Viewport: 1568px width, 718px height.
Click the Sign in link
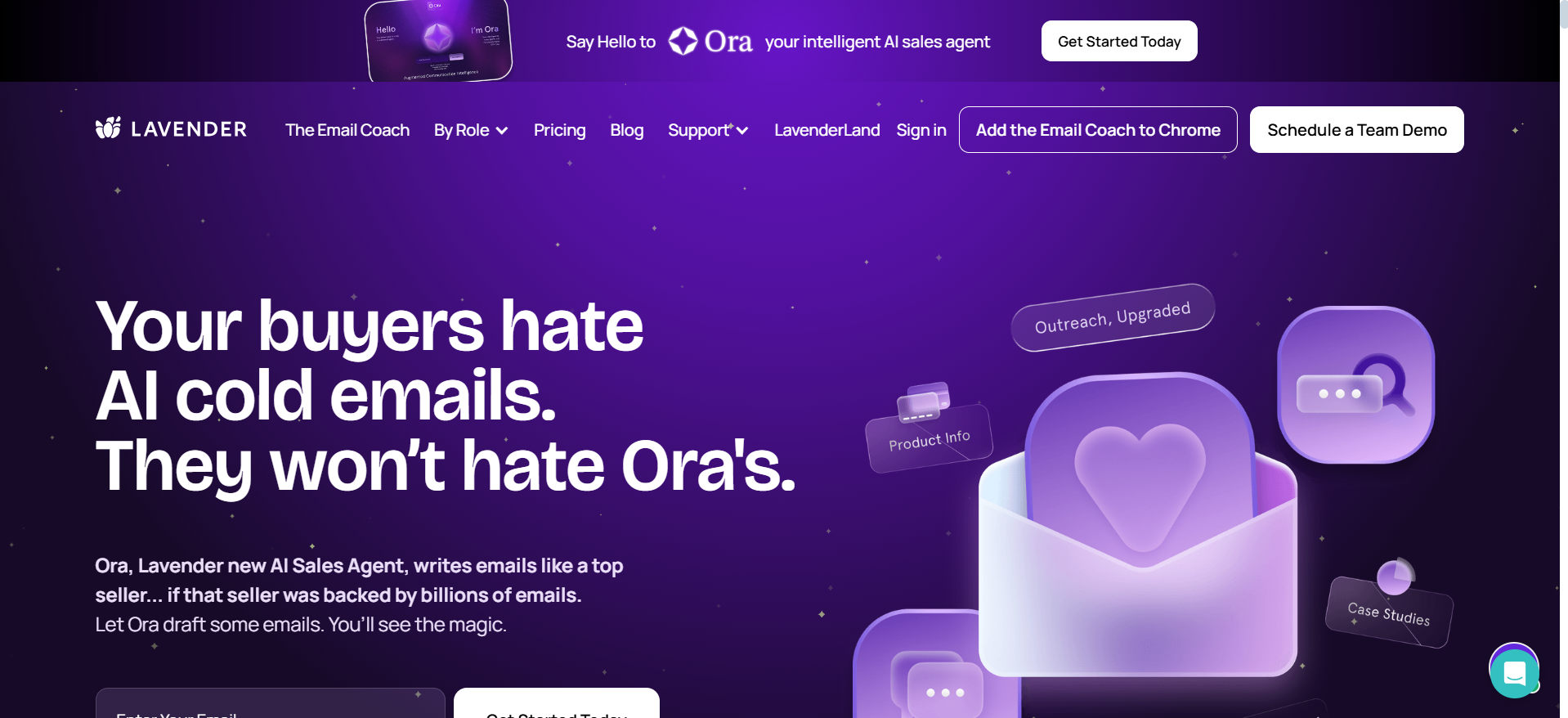[921, 130]
